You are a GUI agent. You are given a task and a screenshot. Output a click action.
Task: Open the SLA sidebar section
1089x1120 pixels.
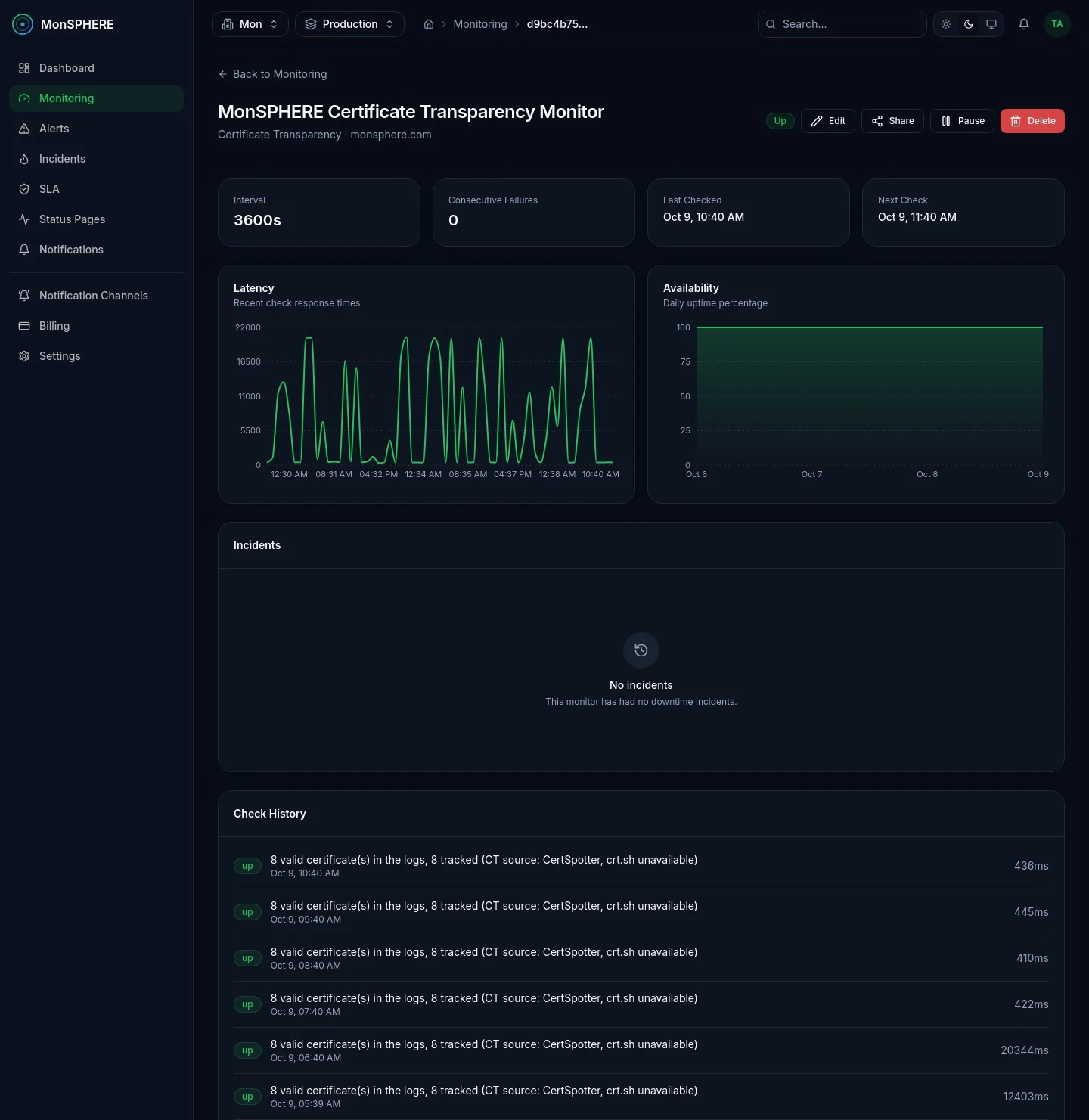pyautogui.click(x=96, y=189)
